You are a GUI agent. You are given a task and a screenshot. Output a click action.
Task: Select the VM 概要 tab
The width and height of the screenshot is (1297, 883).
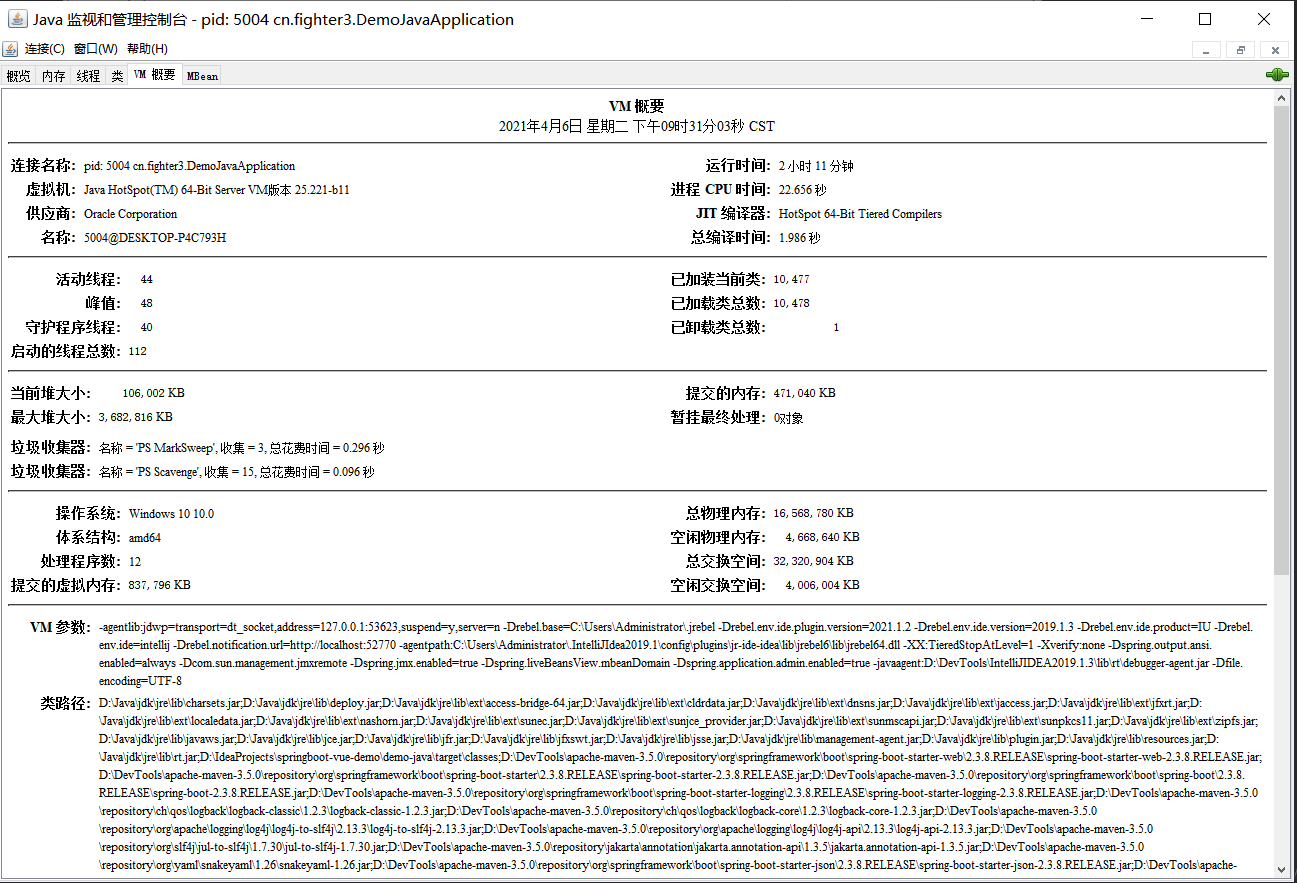[155, 75]
